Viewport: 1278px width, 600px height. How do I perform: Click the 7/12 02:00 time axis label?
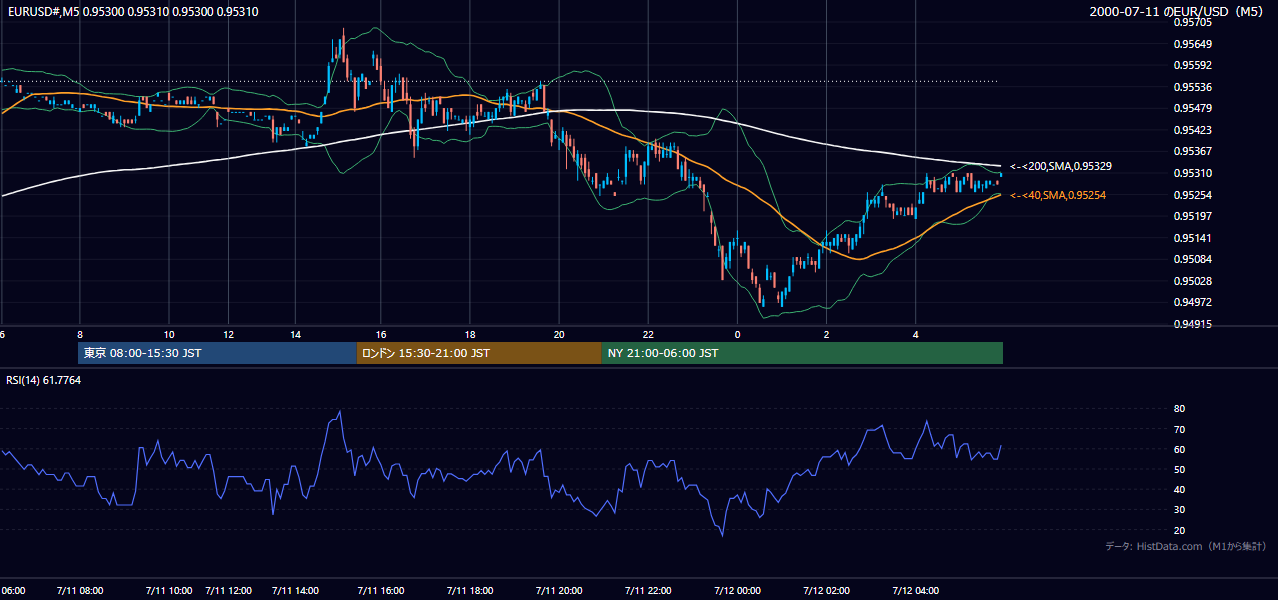pyautogui.click(x=826, y=590)
